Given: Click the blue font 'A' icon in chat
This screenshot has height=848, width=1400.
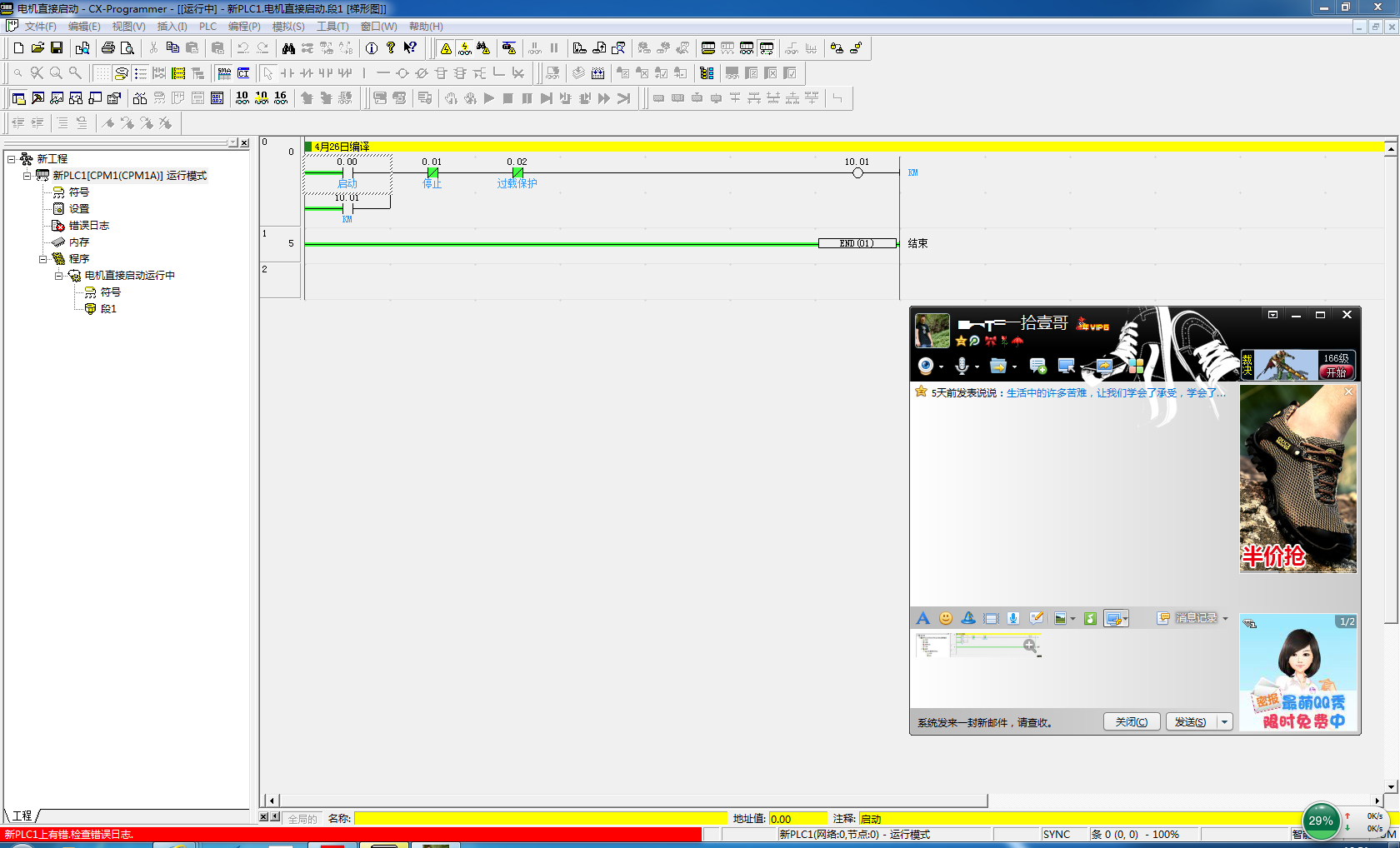Looking at the screenshot, I should [x=922, y=618].
